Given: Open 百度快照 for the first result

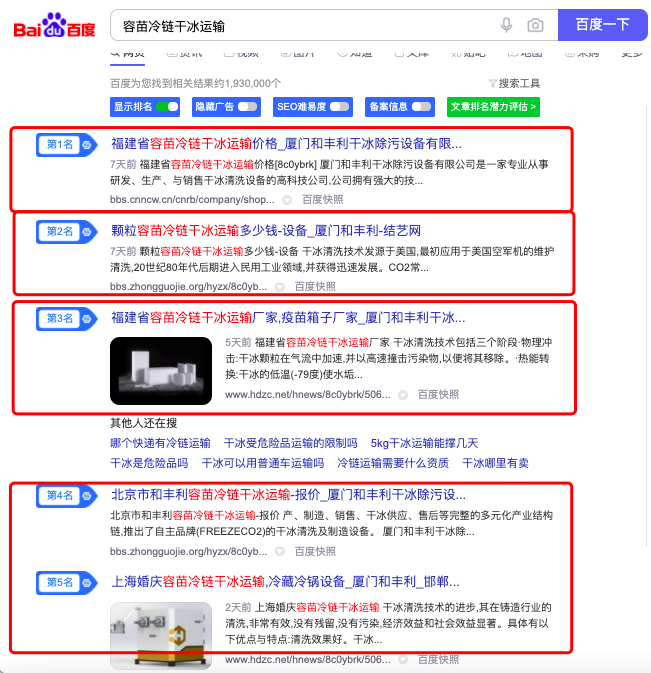Looking at the screenshot, I should click(323, 200).
